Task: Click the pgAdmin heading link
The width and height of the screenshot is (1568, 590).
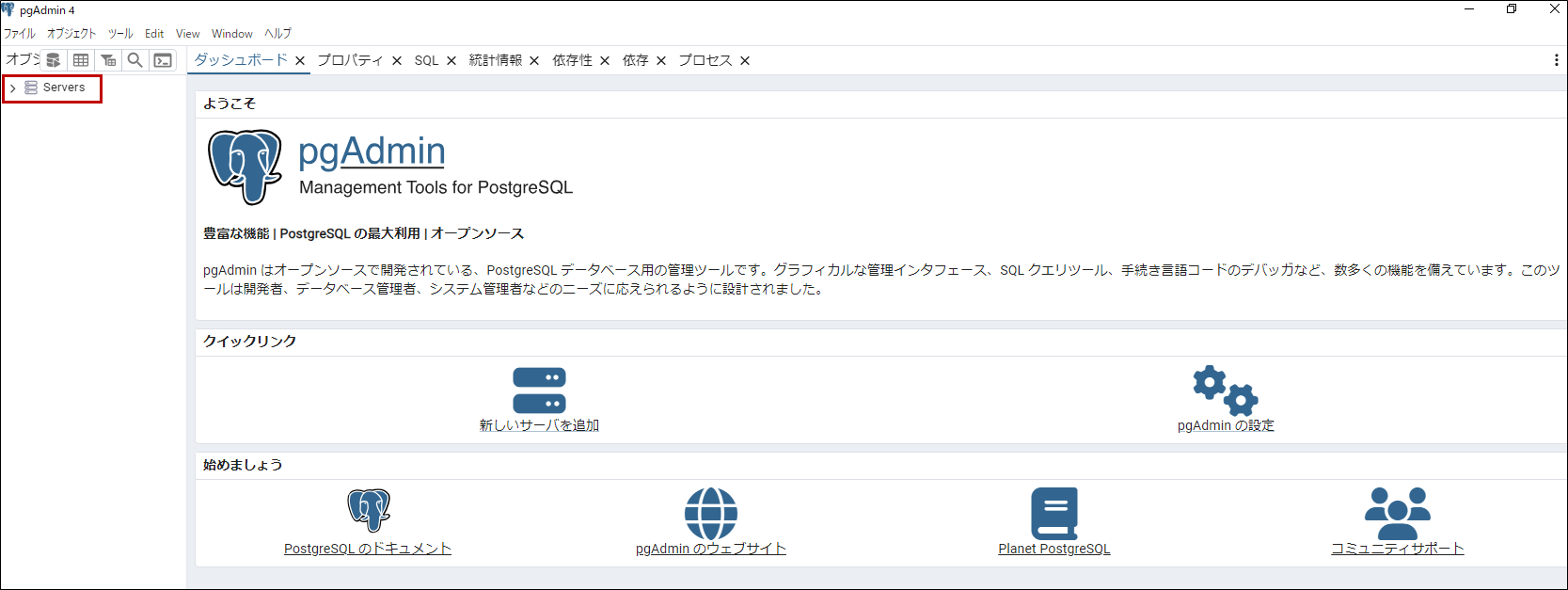Action: (x=372, y=151)
